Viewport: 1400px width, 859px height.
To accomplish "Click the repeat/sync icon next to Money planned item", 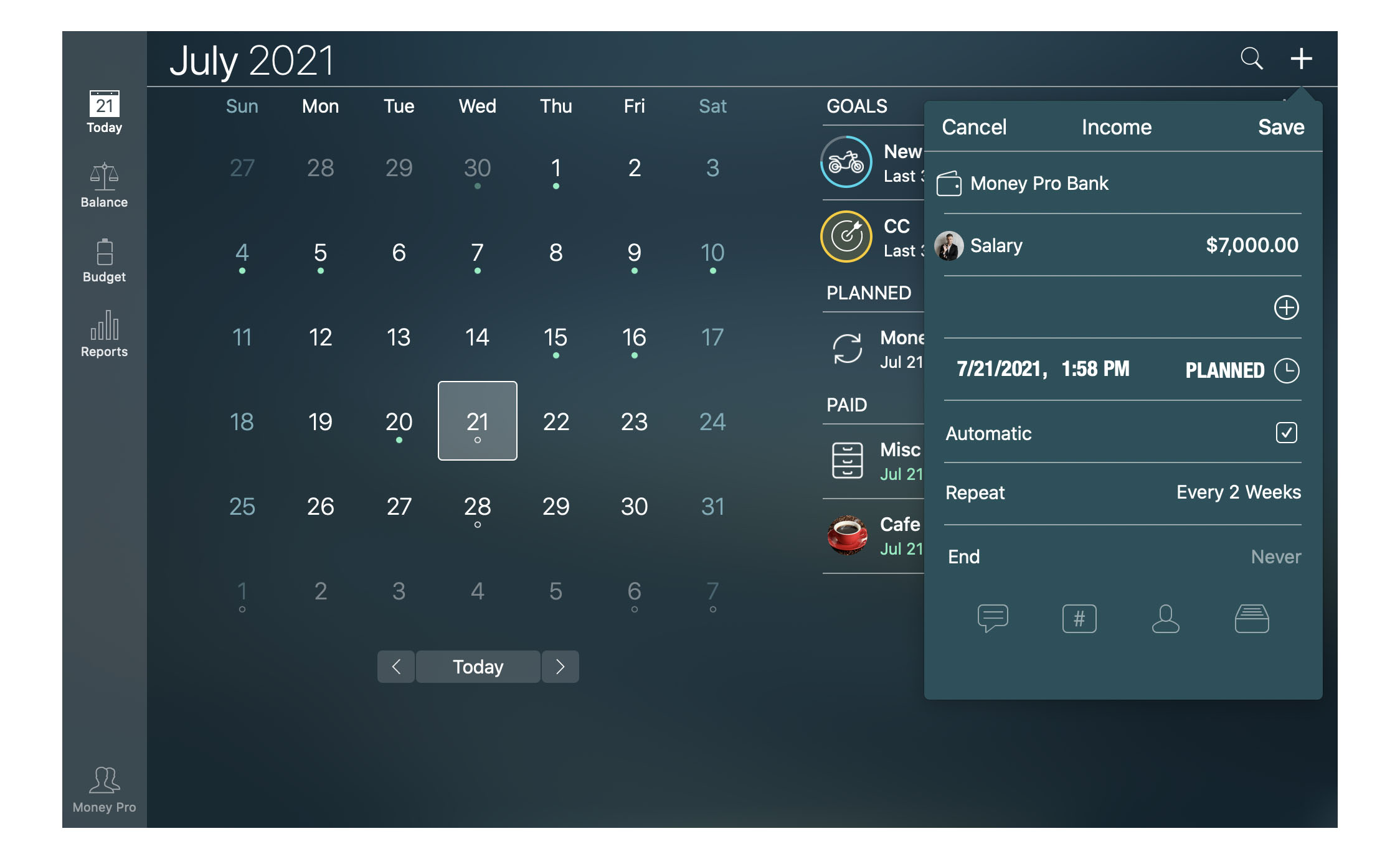I will pos(847,349).
